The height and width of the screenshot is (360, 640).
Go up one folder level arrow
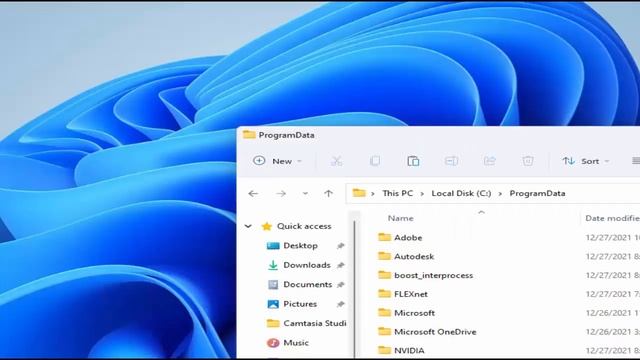[x=329, y=193]
